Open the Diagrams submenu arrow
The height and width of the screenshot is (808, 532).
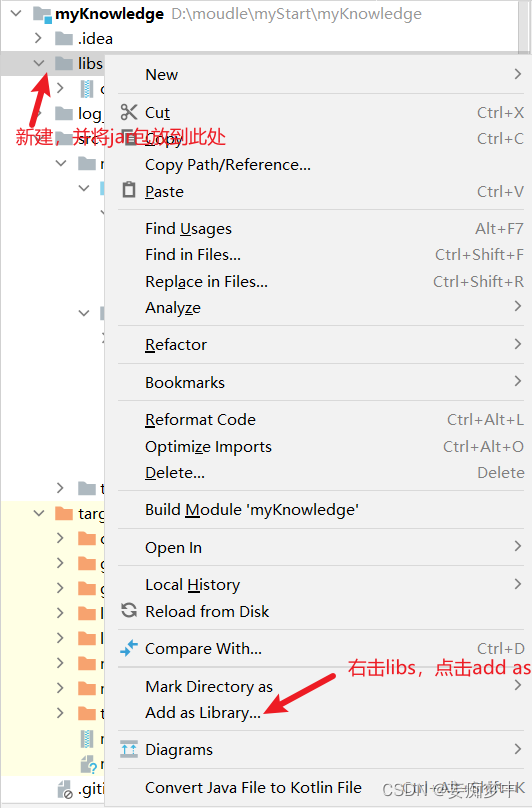click(518, 749)
